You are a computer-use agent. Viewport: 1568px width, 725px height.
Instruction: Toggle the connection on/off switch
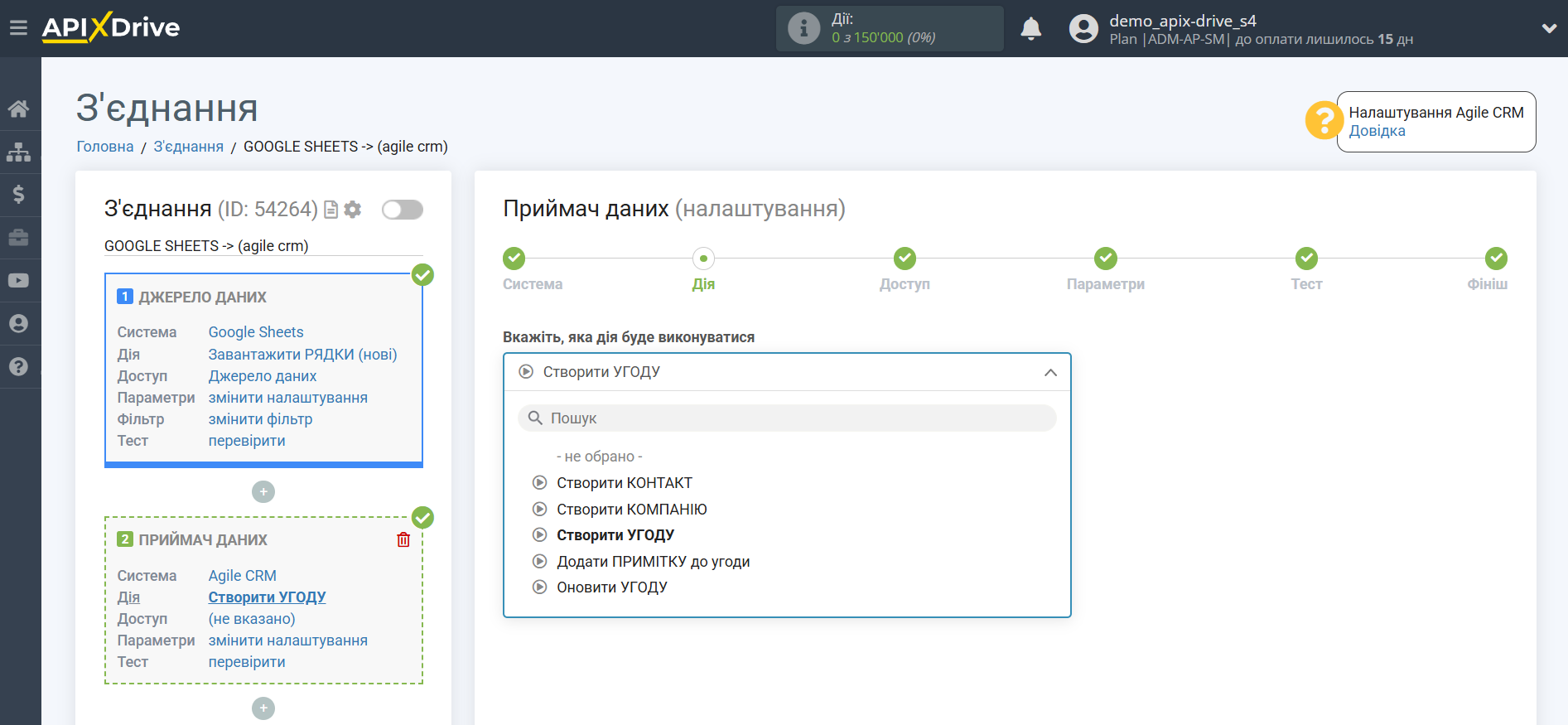click(403, 210)
